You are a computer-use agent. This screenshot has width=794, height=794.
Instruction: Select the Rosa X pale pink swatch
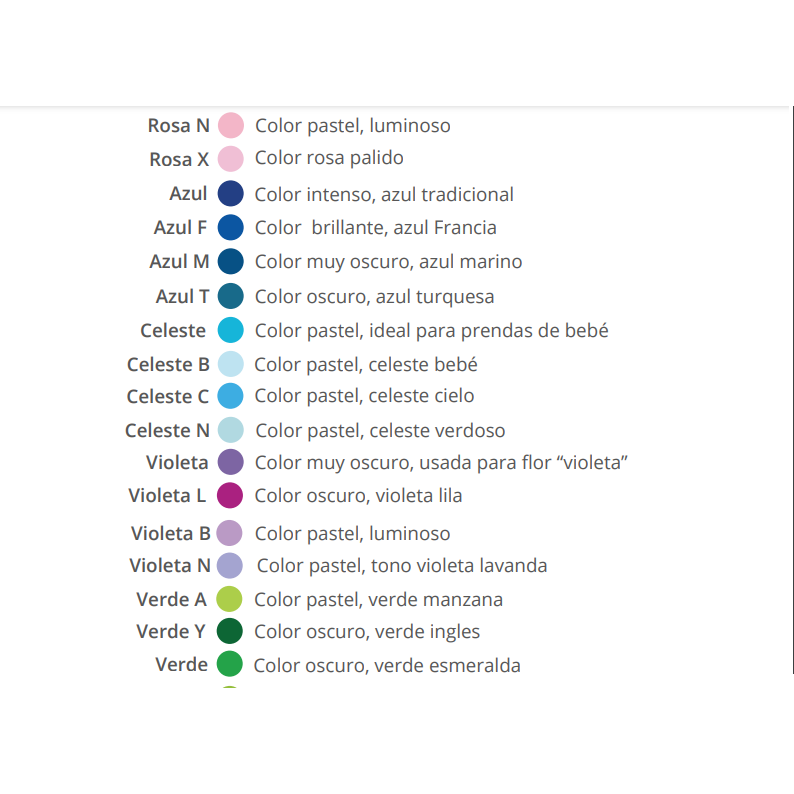[231, 159]
